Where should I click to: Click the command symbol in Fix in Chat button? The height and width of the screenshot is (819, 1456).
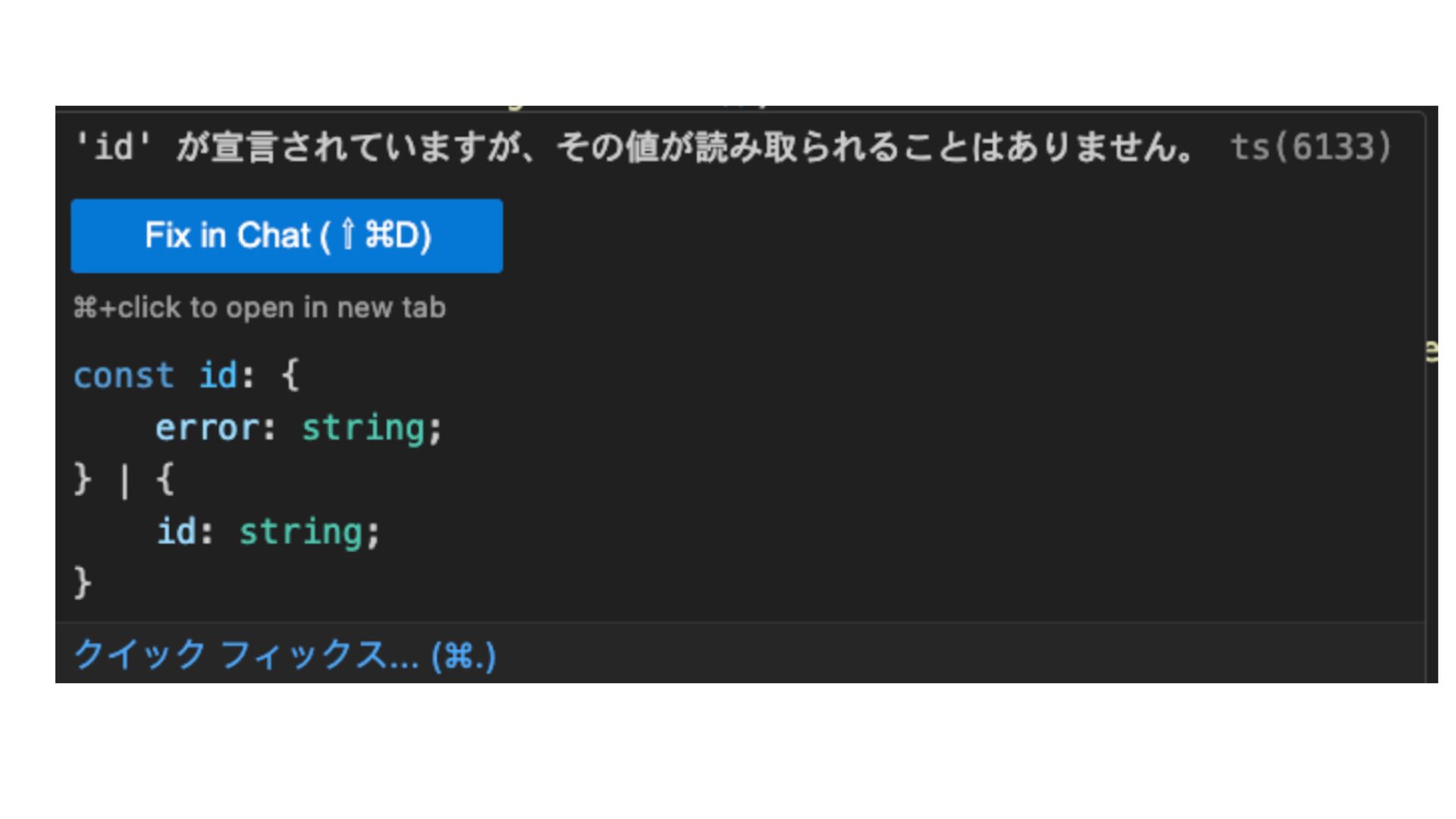point(379,235)
